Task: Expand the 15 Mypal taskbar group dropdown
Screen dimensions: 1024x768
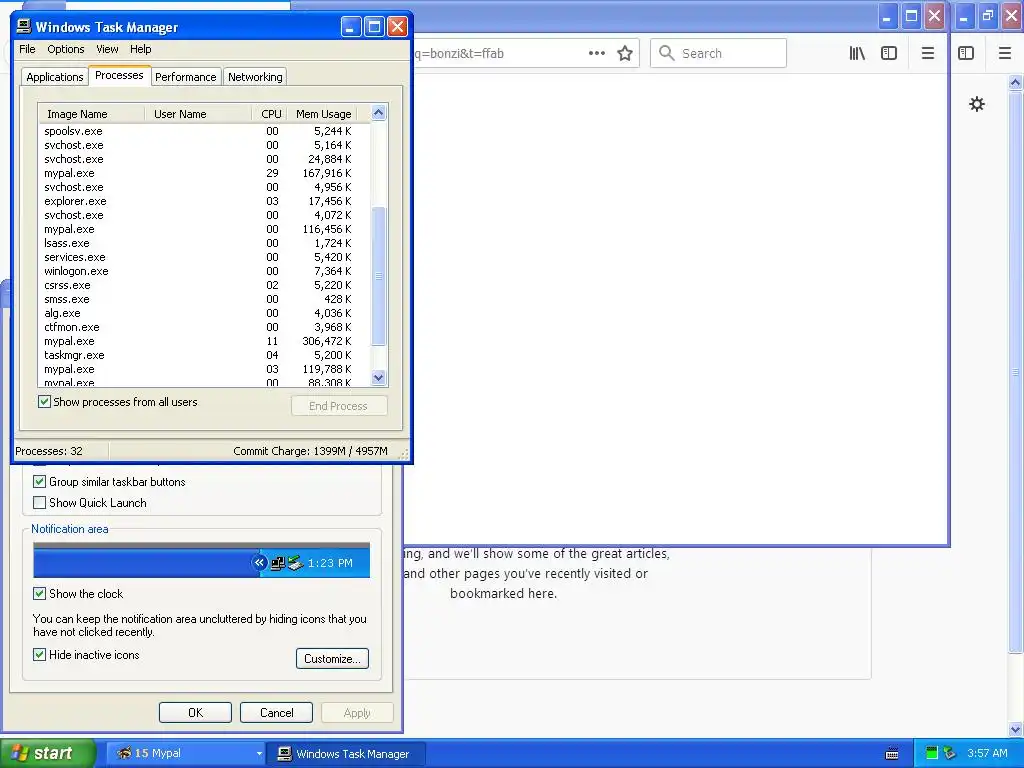Action: 259,754
